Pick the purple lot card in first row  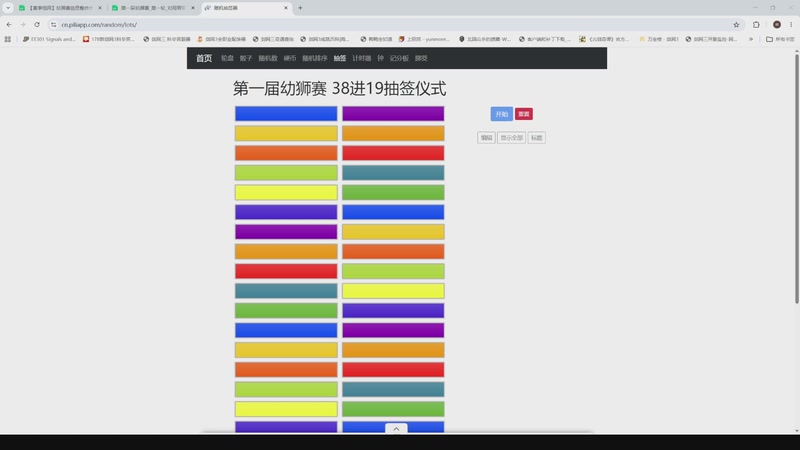(x=393, y=113)
